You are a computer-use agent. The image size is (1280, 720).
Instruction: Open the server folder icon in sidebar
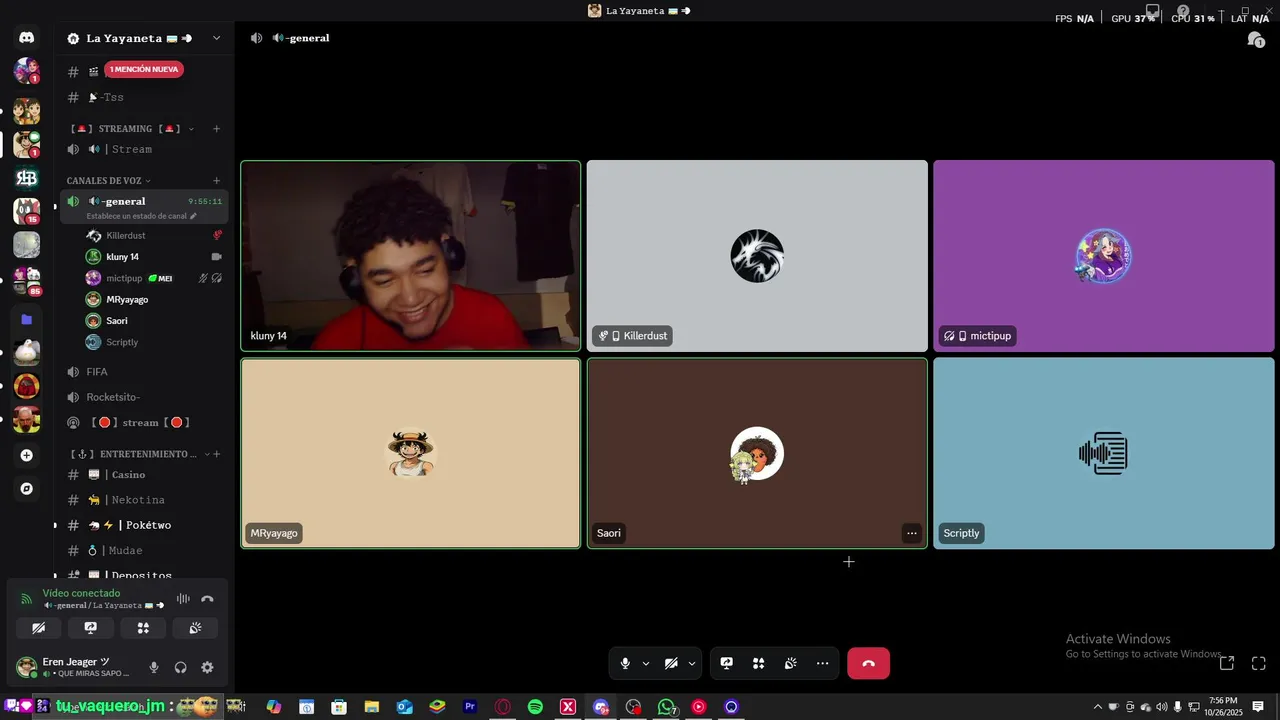(x=27, y=320)
